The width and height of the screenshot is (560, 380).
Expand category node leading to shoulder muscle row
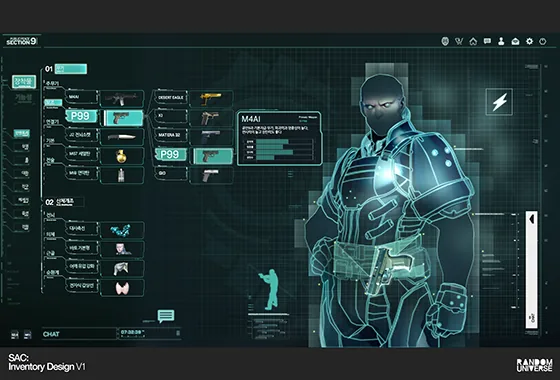tap(50, 254)
